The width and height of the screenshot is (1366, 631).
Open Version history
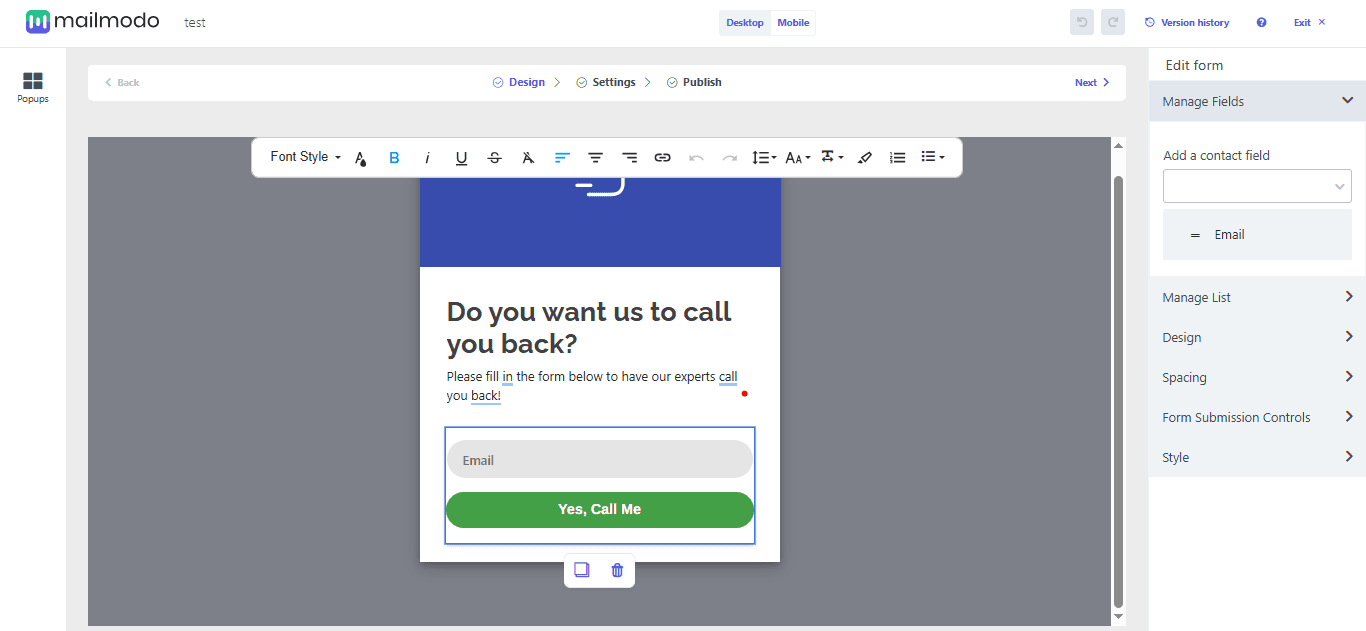(1187, 22)
